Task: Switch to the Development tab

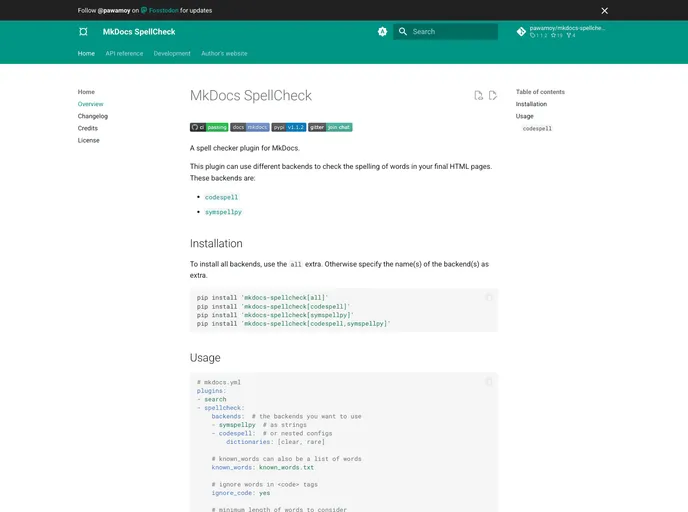Action: pos(172,54)
